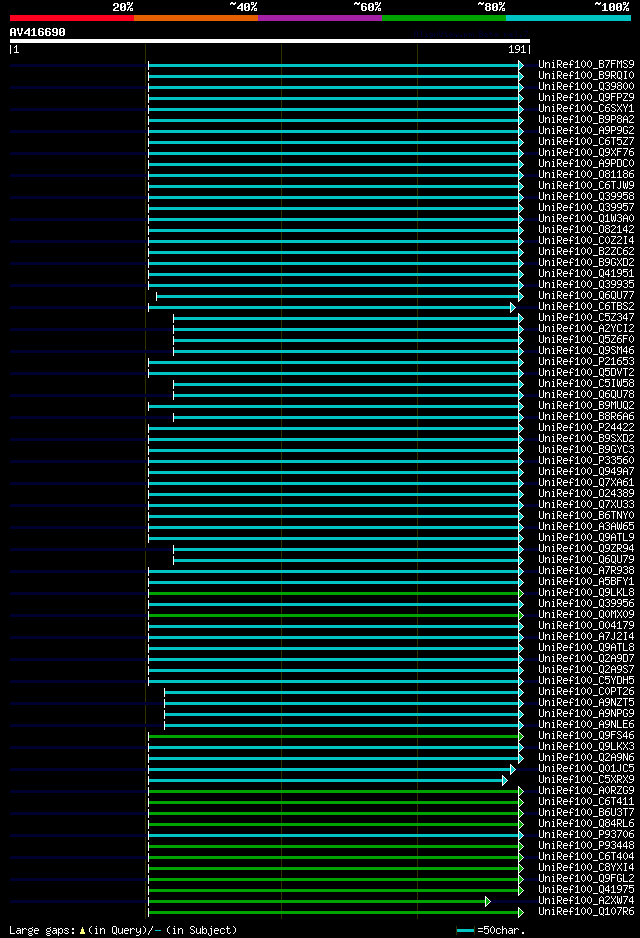Open hit UniRef100_B9RQI0
Screen dimensions: 640x938
tap(586, 75)
